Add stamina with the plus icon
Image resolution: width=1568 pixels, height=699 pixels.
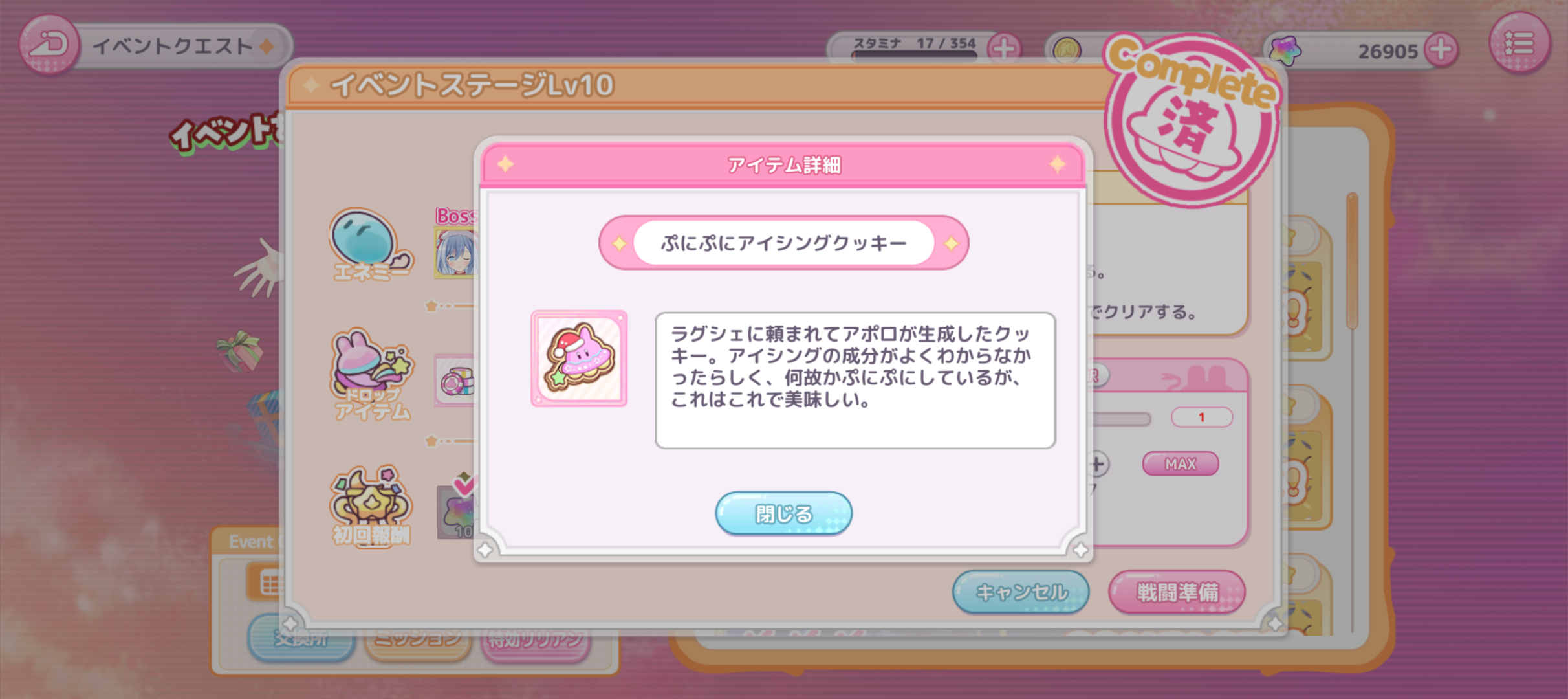tap(1004, 48)
